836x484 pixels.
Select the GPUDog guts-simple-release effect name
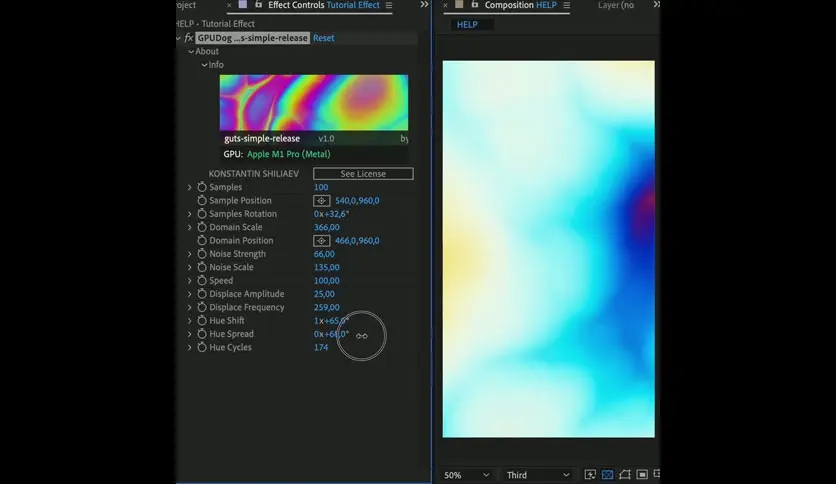[x=253, y=38]
